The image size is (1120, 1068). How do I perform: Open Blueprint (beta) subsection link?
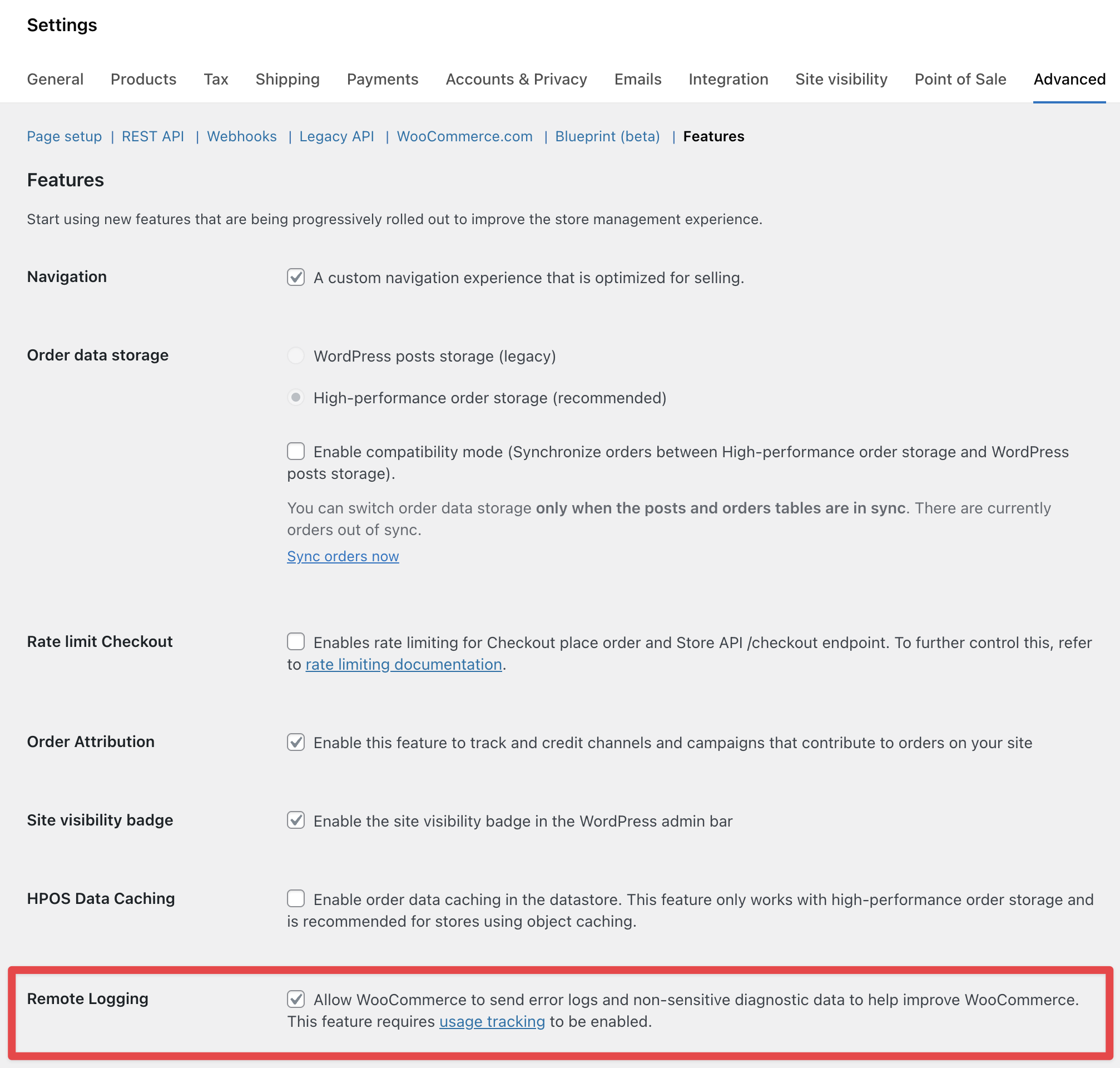(607, 137)
